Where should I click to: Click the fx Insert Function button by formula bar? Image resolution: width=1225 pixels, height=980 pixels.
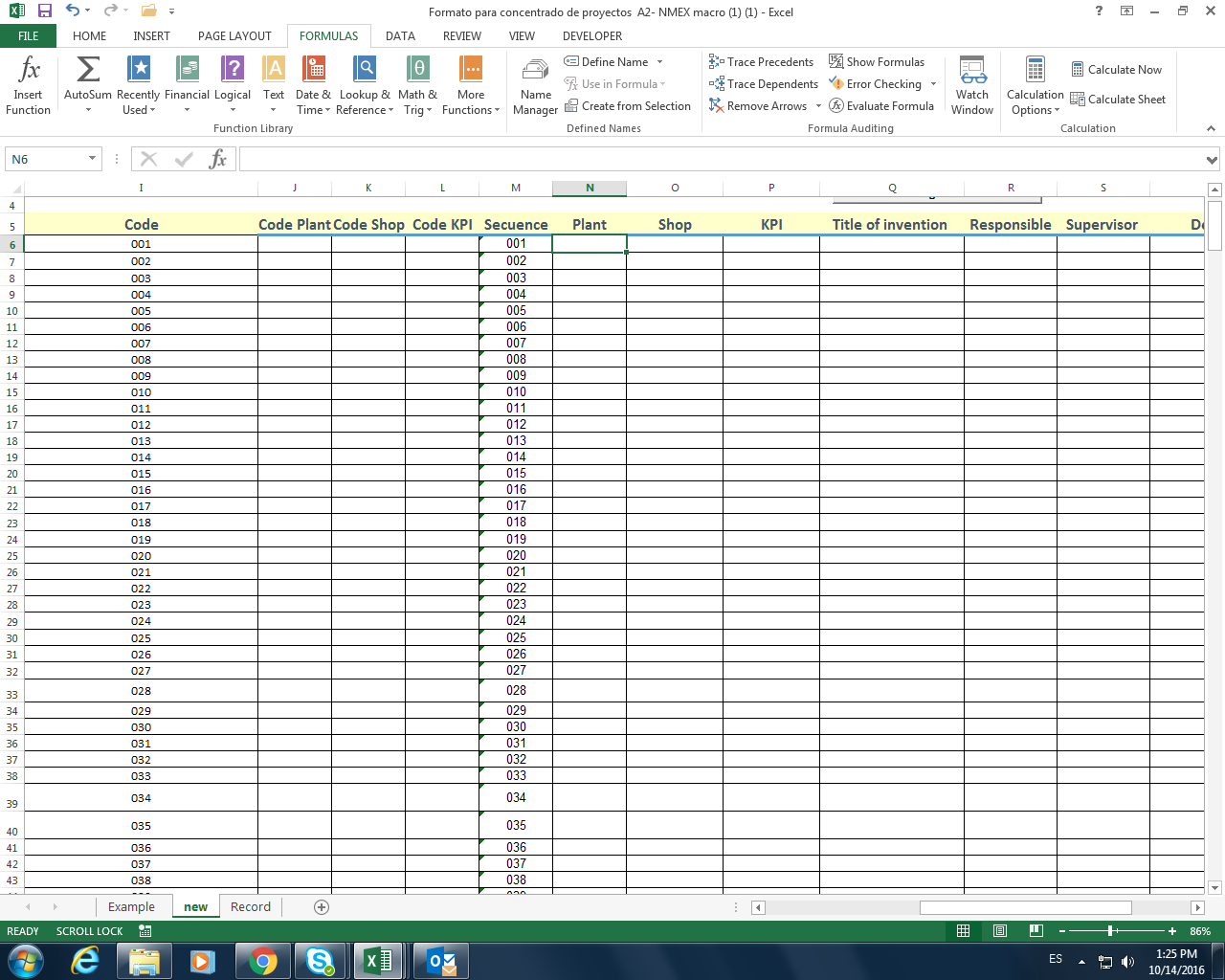click(218, 159)
